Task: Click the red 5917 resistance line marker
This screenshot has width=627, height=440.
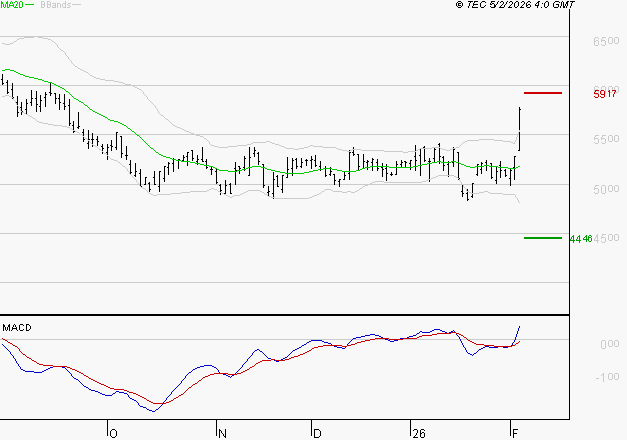Action: [543, 93]
